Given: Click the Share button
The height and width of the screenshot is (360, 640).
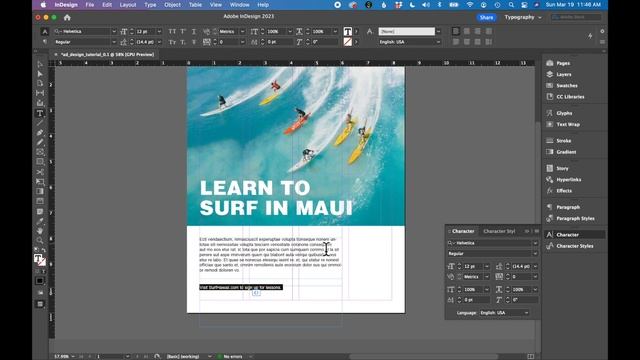Looking at the screenshot, I should (x=487, y=17).
